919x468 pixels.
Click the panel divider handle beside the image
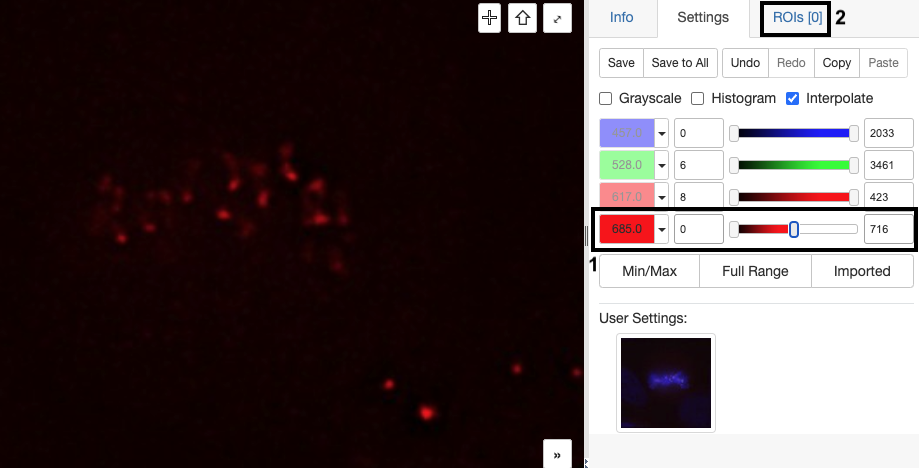coord(586,235)
